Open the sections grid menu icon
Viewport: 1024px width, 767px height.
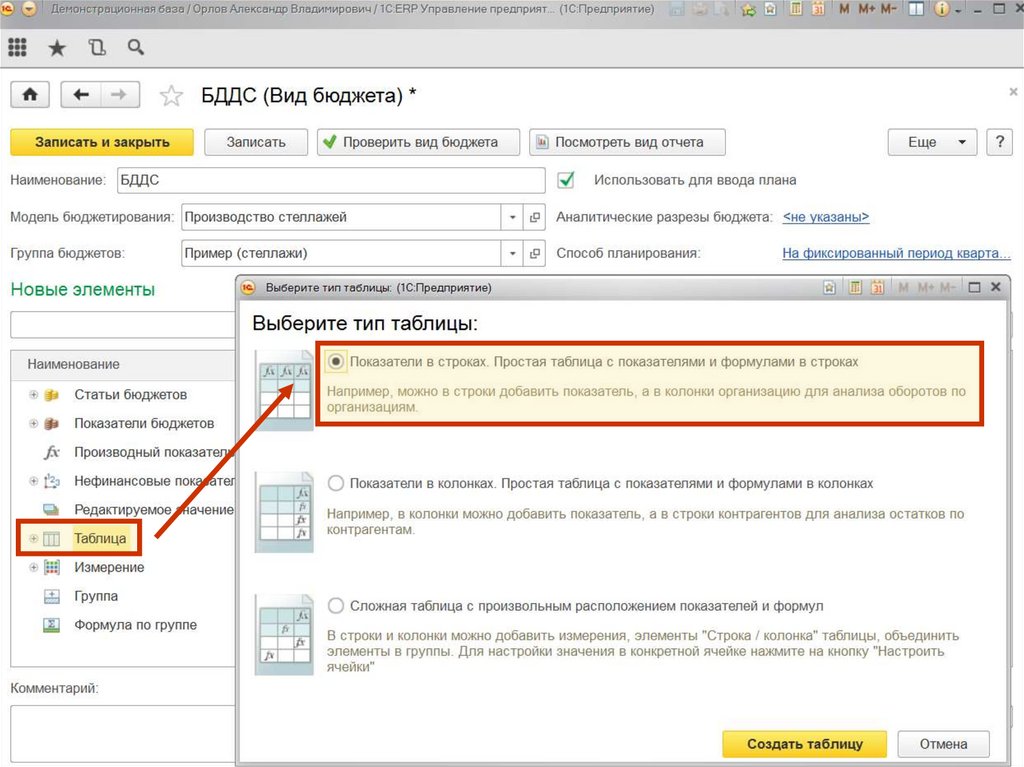click(x=17, y=47)
